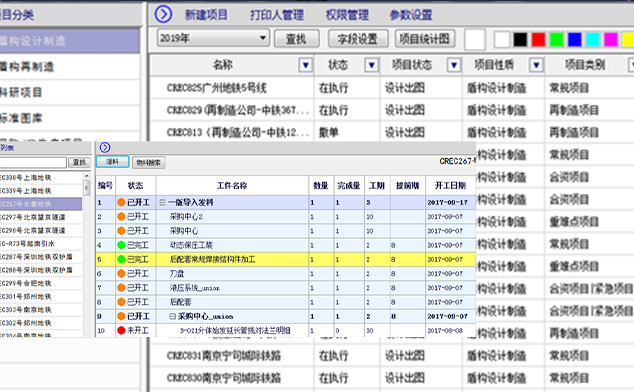Pick the cyan color swatch

point(593,40)
